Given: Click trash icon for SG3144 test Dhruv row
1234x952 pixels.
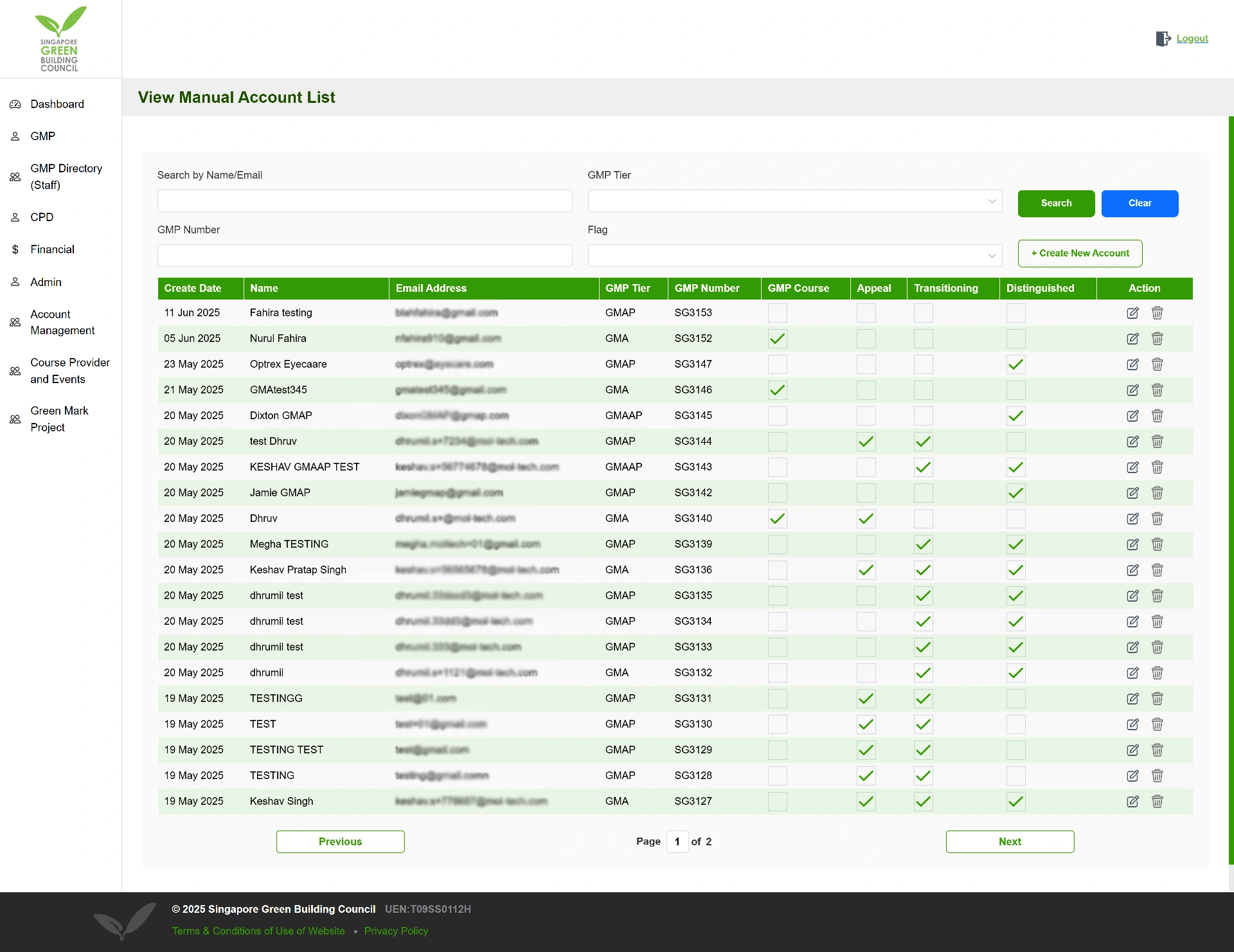Looking at the screenshot, I should click(1157, 442).
